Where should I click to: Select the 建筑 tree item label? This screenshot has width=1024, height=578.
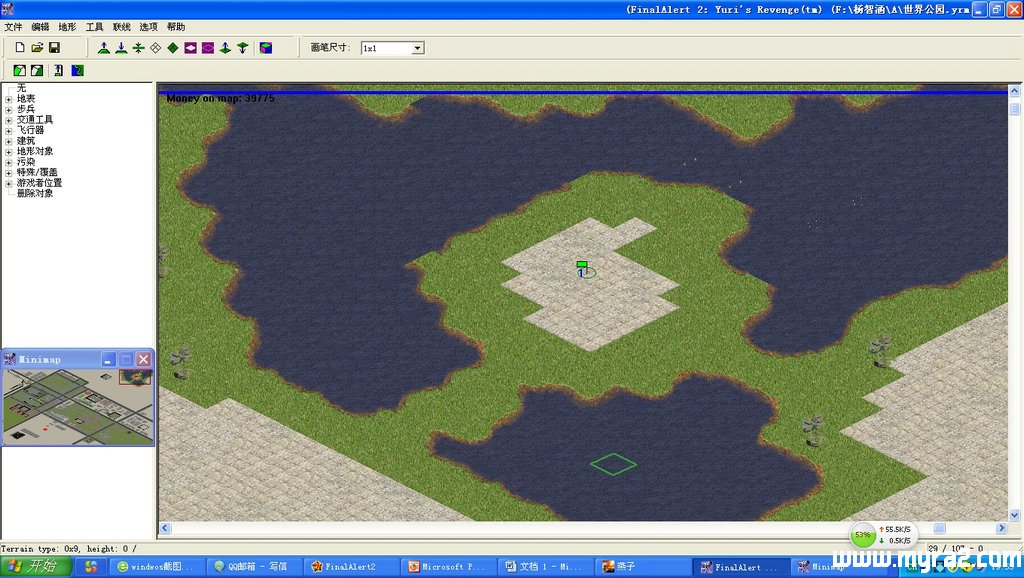(x=26, y=140)
